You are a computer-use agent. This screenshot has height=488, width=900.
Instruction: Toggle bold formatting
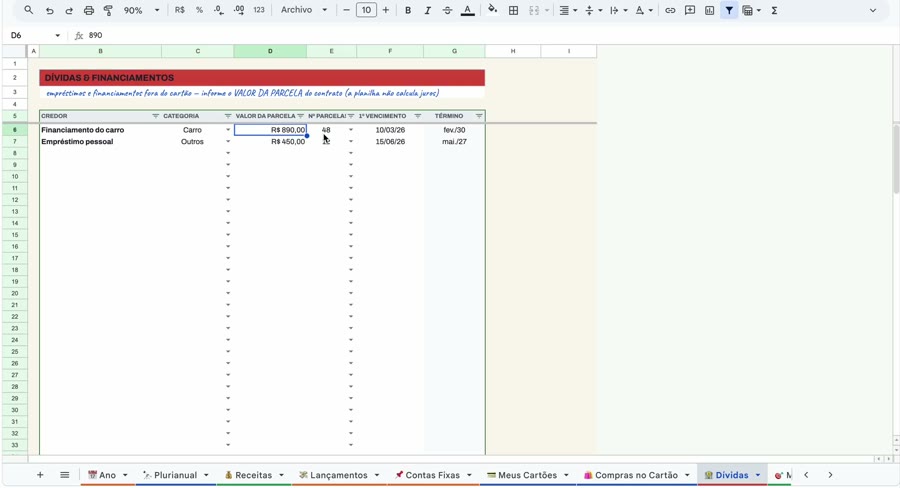tap(408, 10)
